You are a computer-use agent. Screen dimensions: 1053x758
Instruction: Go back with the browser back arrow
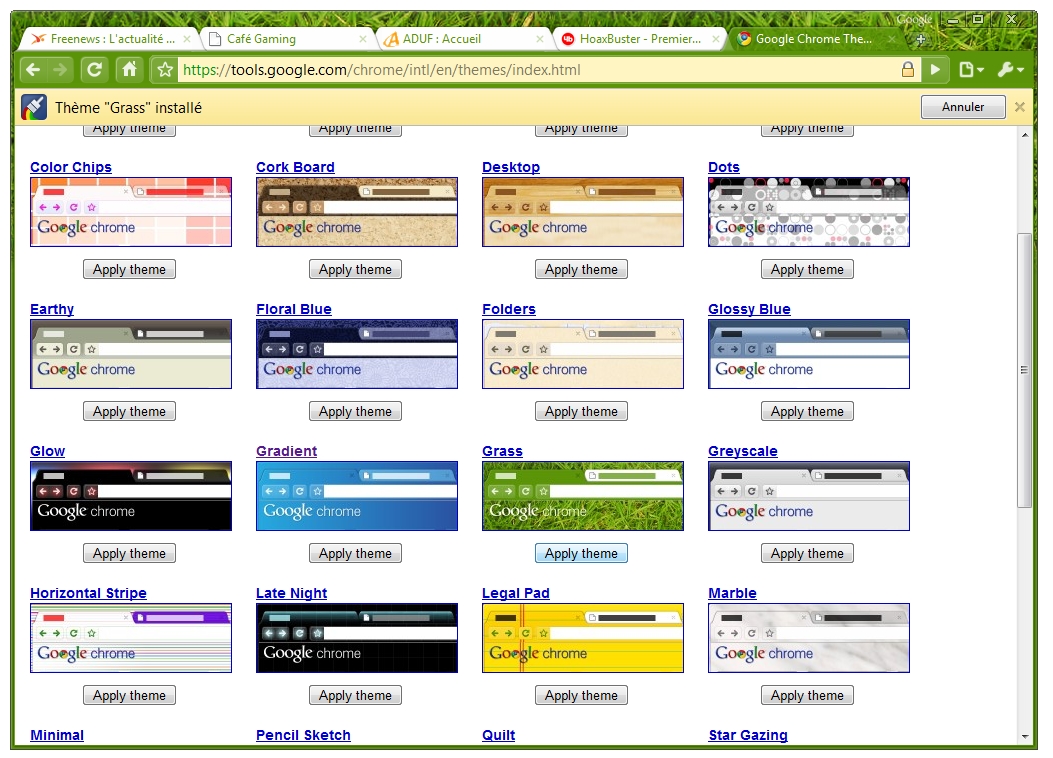click(x=33, y=70)
